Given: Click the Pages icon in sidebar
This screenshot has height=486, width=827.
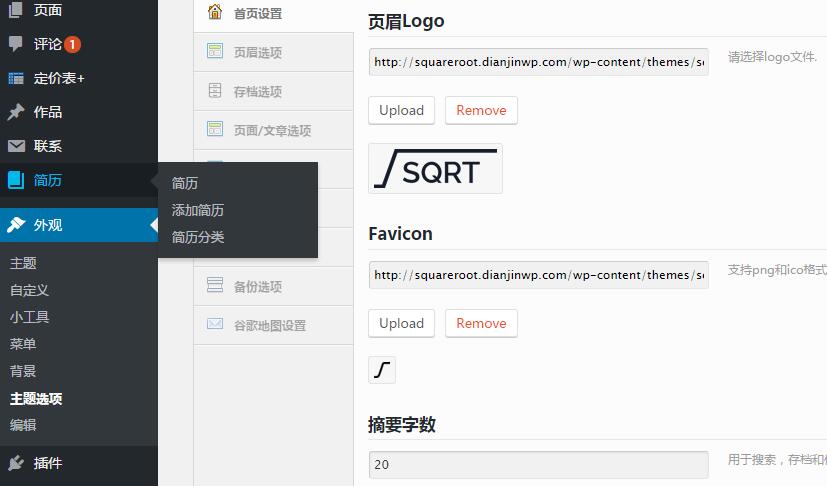Looking at the screenshot, I should [x=16, y=10].
